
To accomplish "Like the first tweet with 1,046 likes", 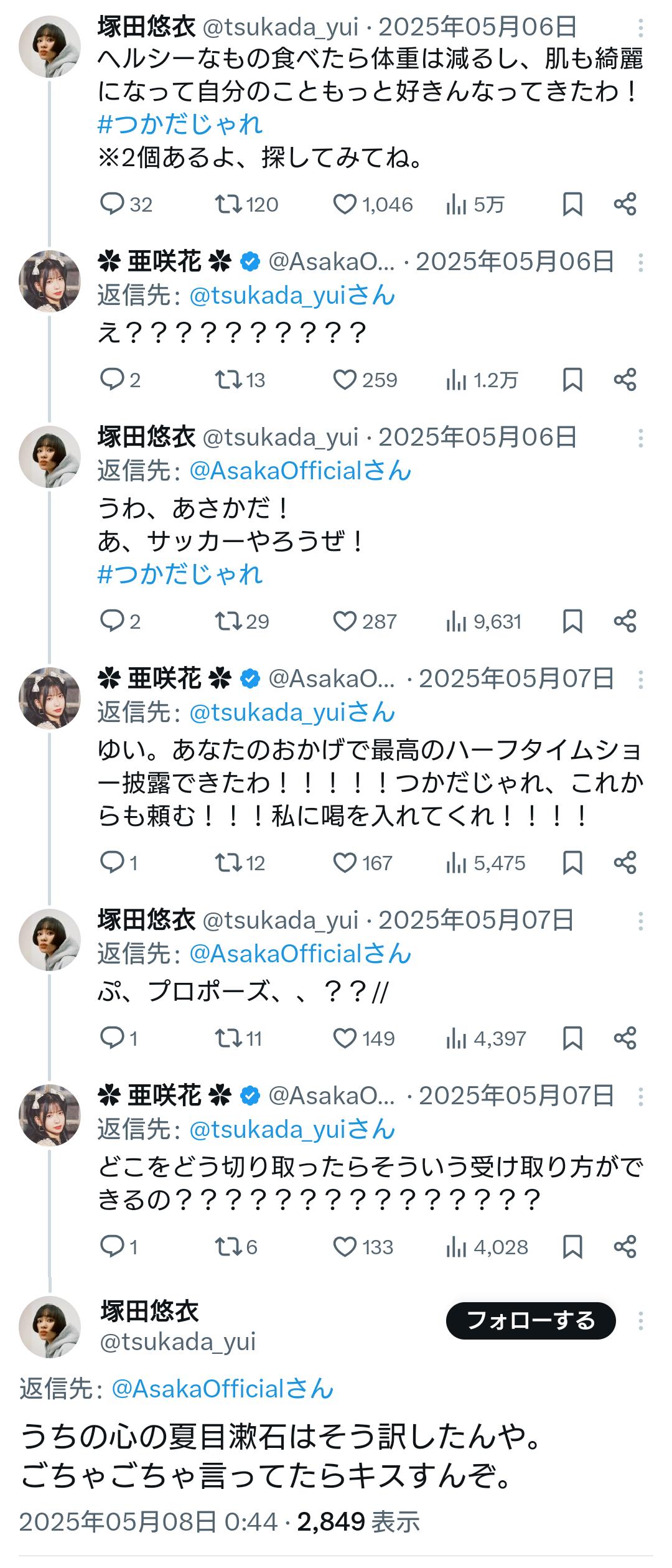I will pyautogui.click(x=345, y=204).
